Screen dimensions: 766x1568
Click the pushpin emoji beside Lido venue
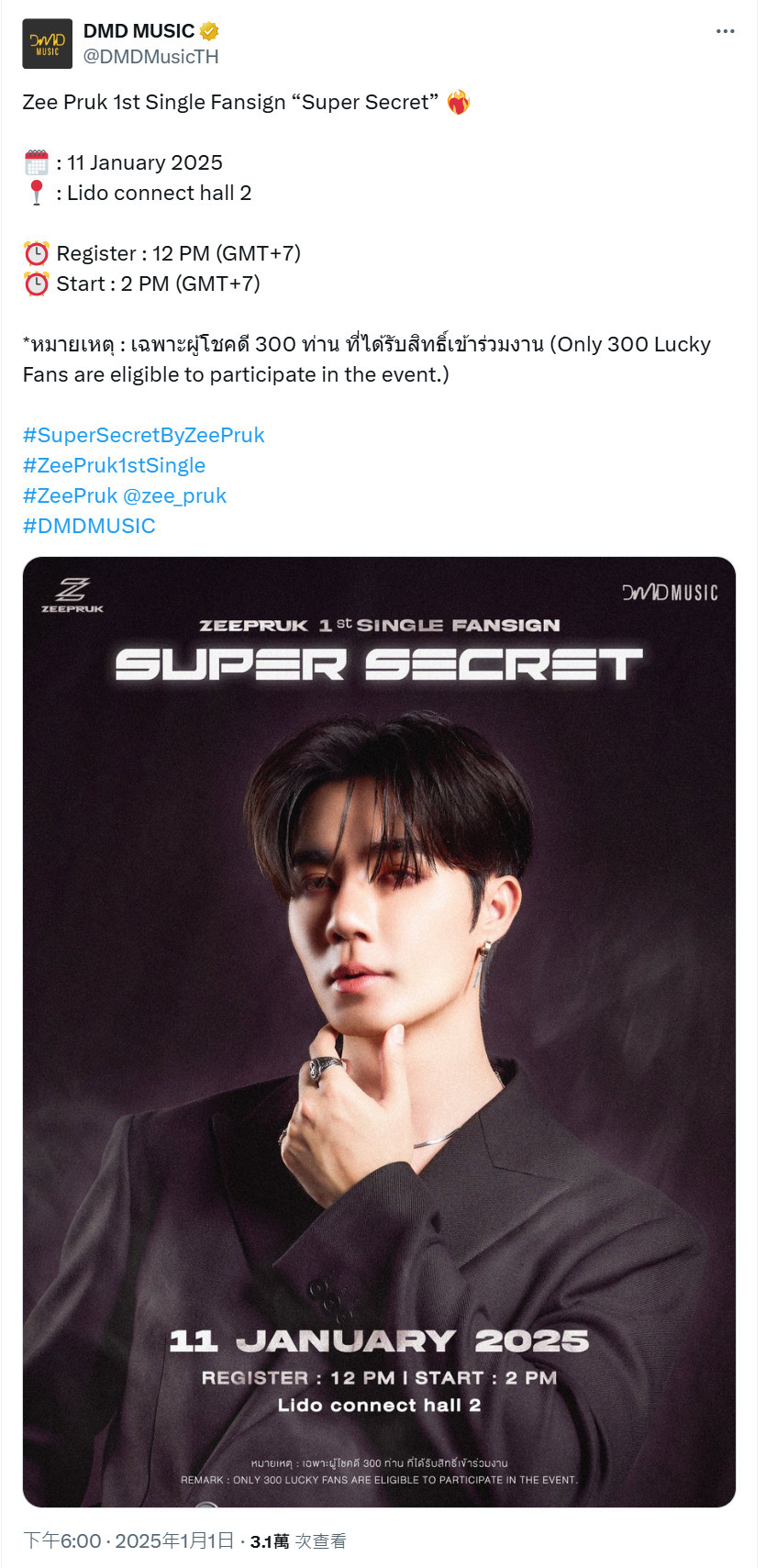pos(36,193)
